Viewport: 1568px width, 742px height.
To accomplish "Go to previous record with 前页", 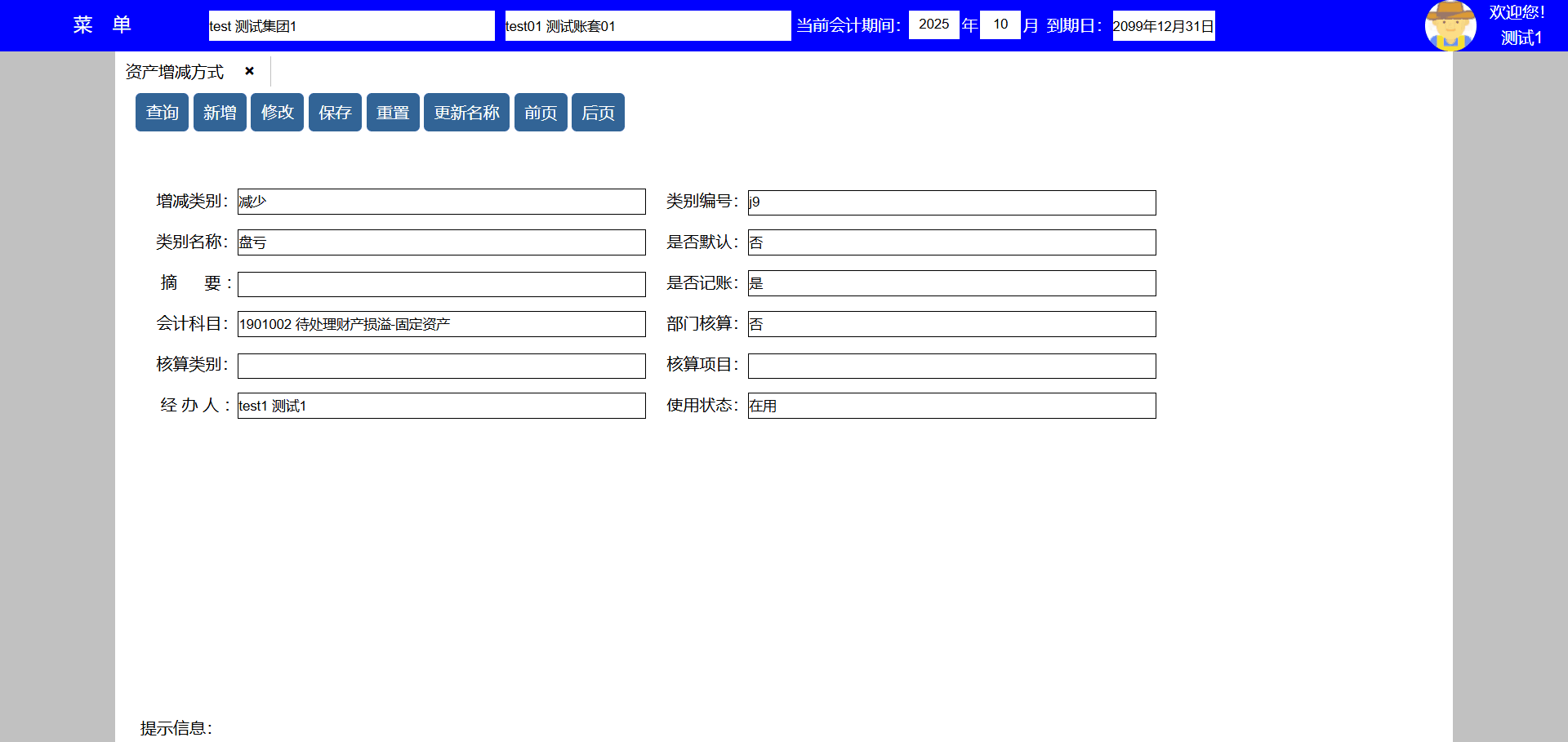I will point(541,112).
